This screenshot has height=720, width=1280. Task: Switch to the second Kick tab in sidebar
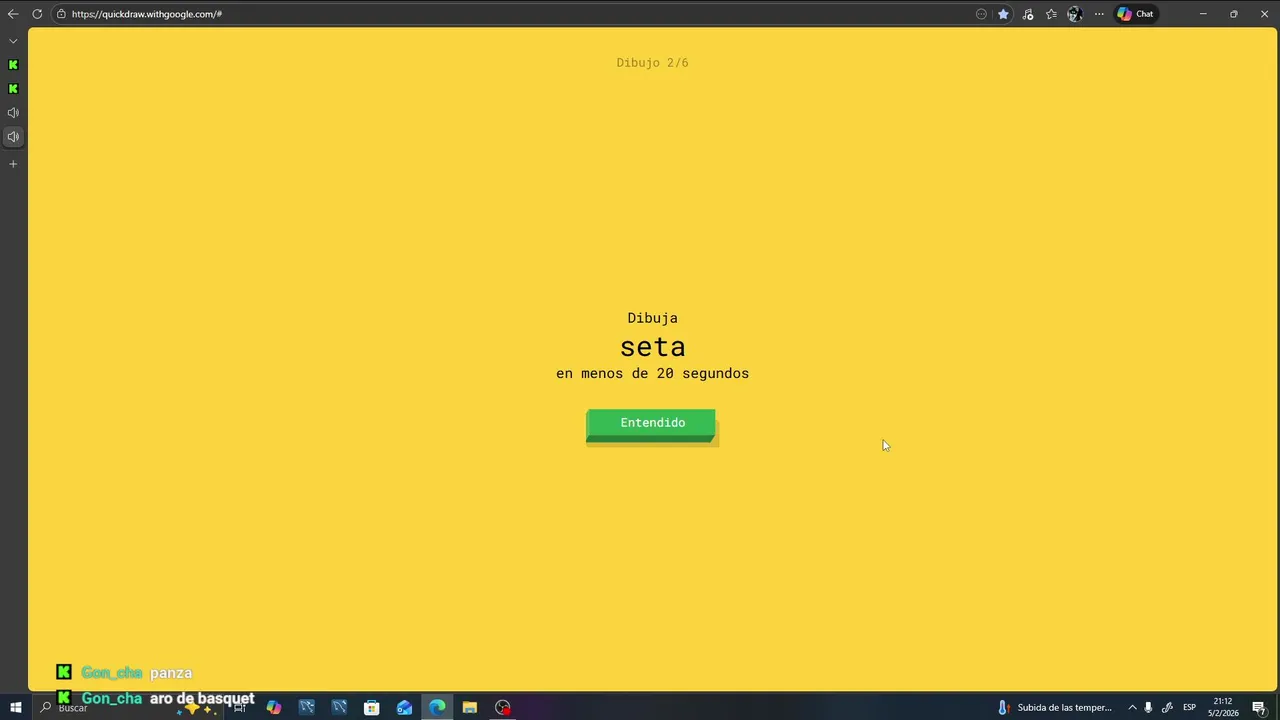pos(13,89)
